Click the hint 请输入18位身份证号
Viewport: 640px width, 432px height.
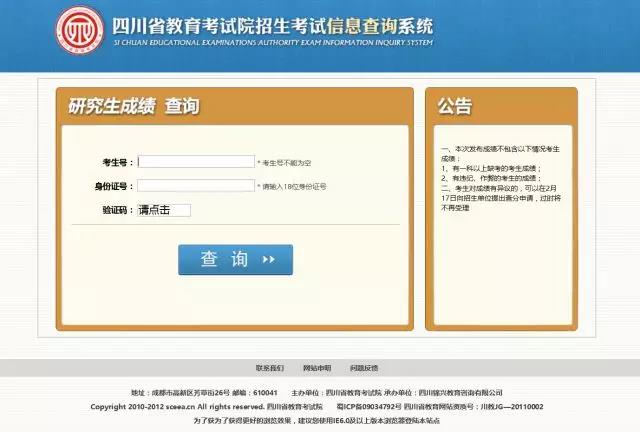click(294, 186)
